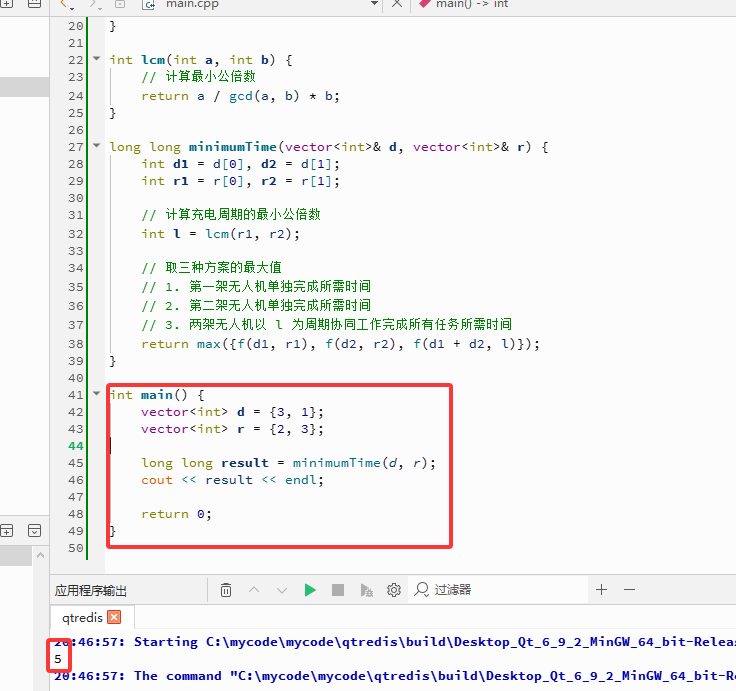Image resolution: width=736 pixels, height=691 pixels.
Task: Go back in navigation history arrow
Action: pos(67,5)
